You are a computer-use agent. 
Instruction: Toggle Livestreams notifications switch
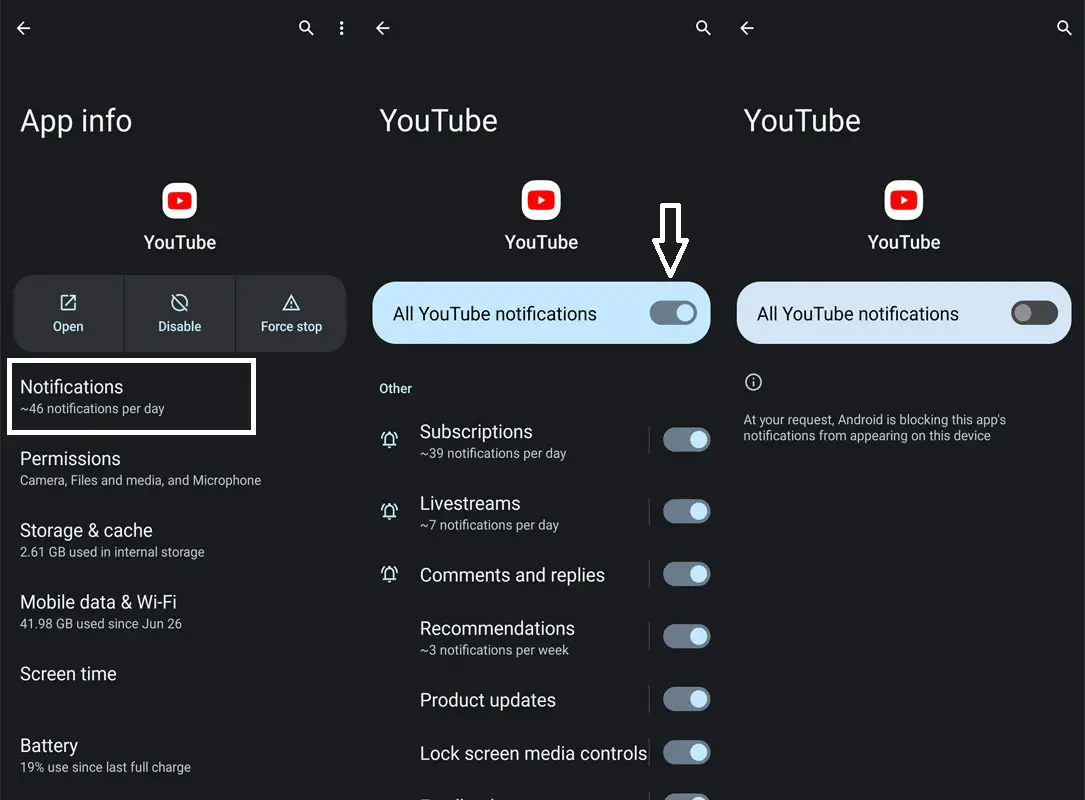686,512
